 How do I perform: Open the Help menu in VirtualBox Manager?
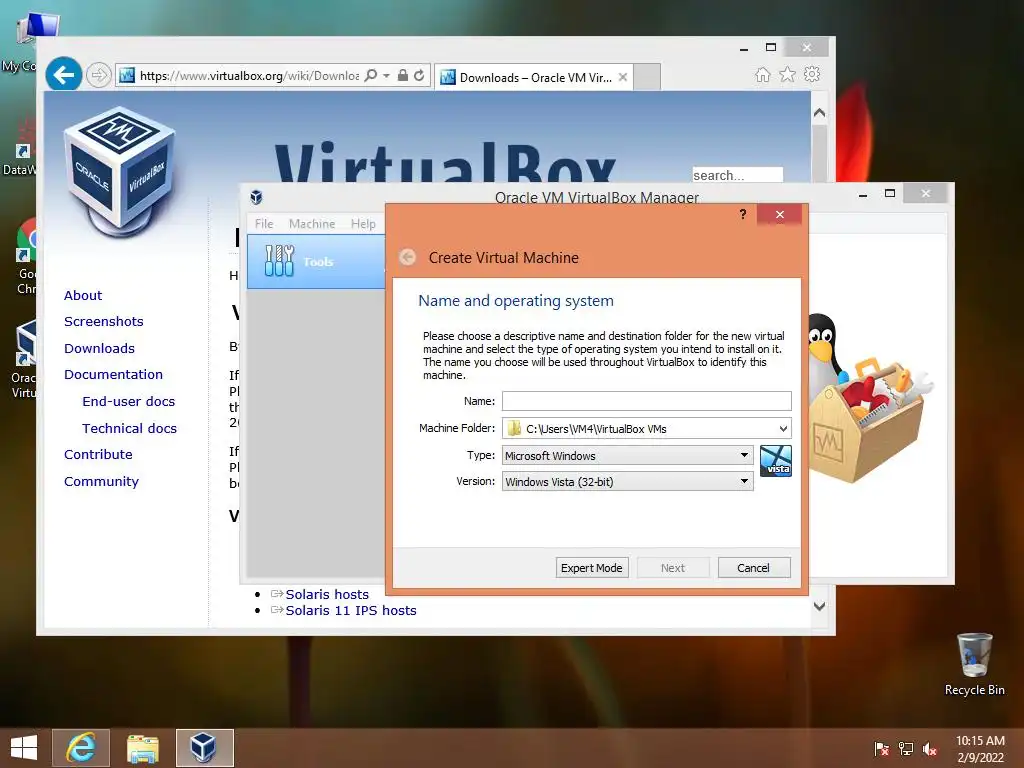pos(363,223)
